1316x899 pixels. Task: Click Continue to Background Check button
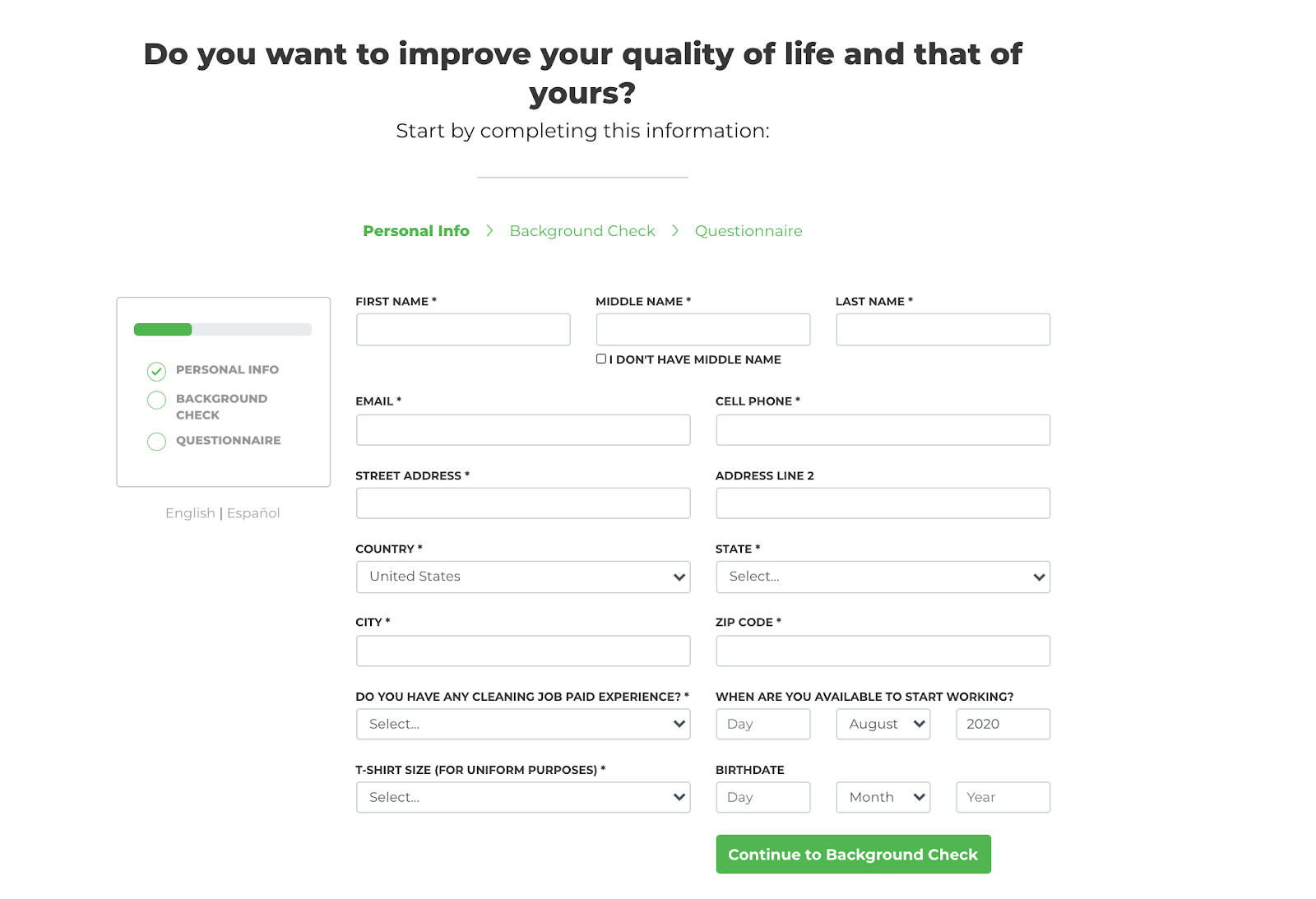[853, 855]
